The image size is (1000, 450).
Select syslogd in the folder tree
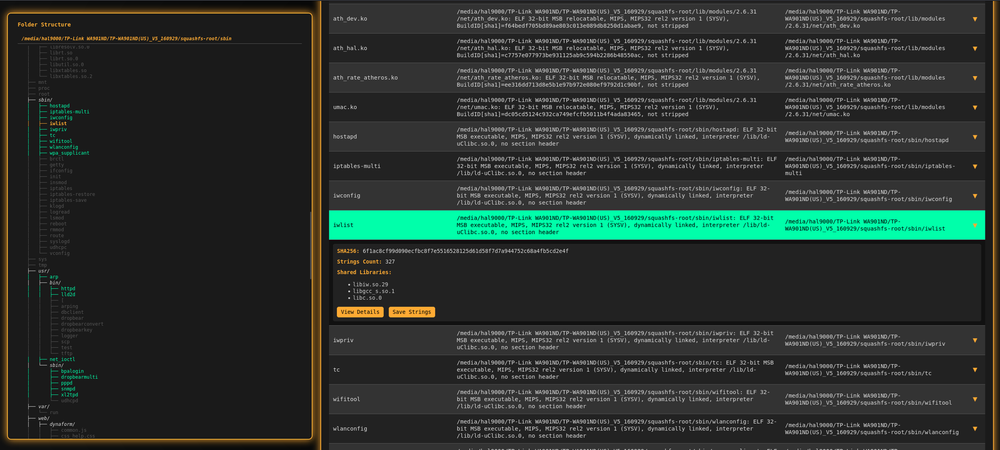(x=59, y=242)
